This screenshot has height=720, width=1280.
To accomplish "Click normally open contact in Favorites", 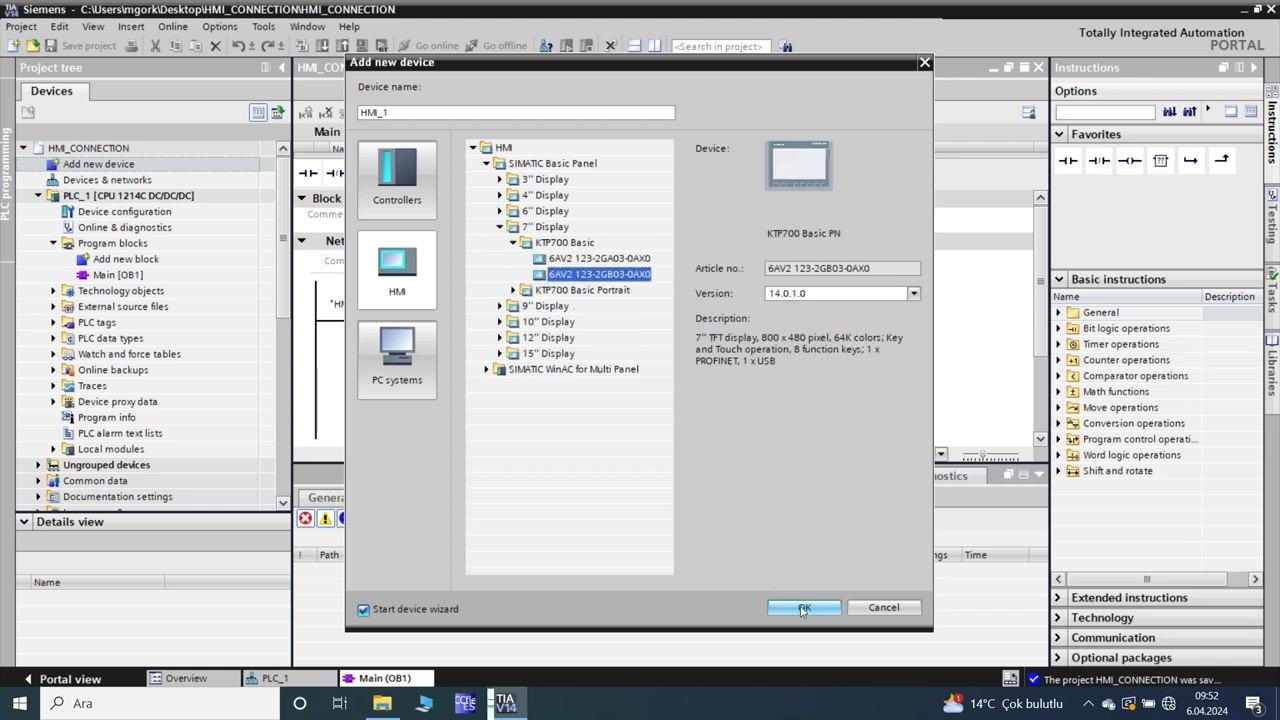I will [1068, 160].
